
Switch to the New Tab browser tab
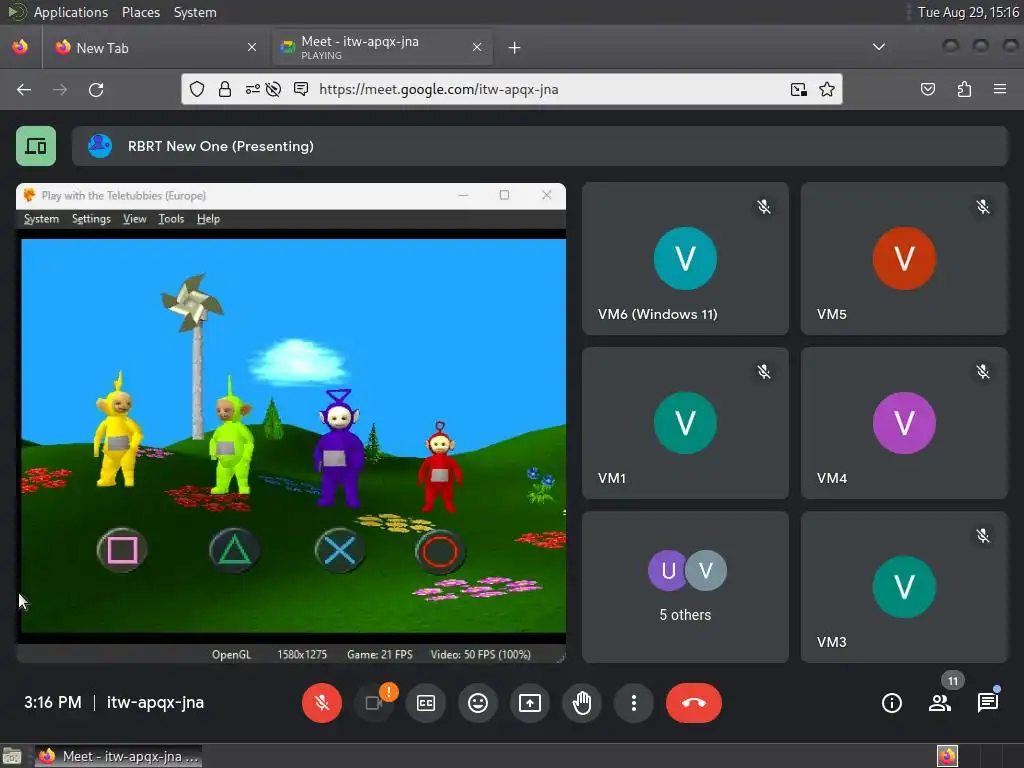[156, 48]
